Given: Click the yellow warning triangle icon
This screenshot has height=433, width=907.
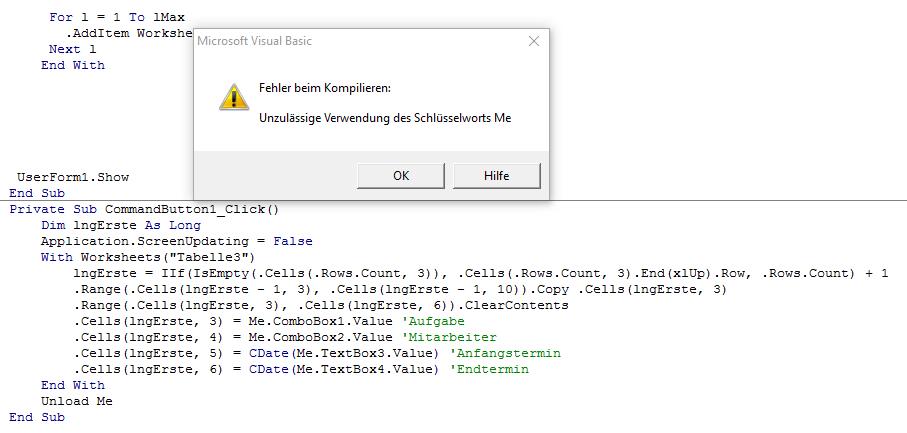Looking at the screenshot, I should tap(234, 97).
